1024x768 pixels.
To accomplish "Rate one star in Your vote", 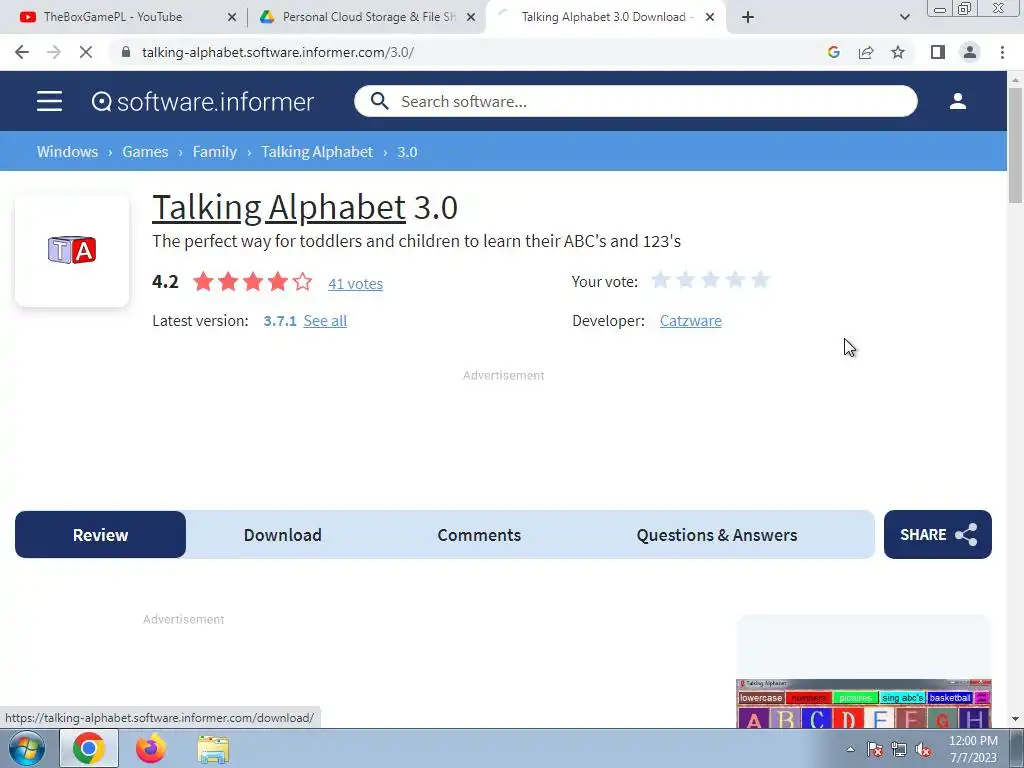I will (660, 280).
